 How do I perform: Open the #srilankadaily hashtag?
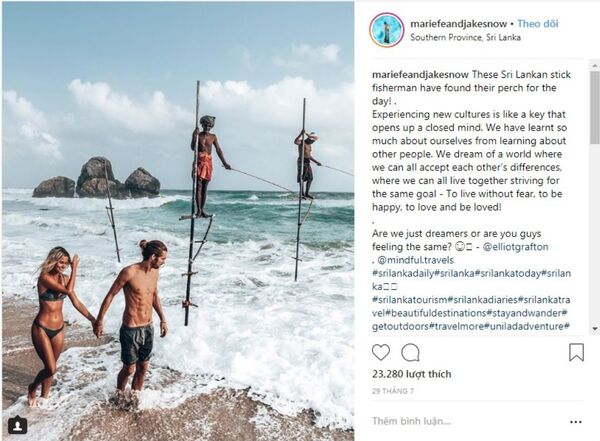(x=405, y=272)
